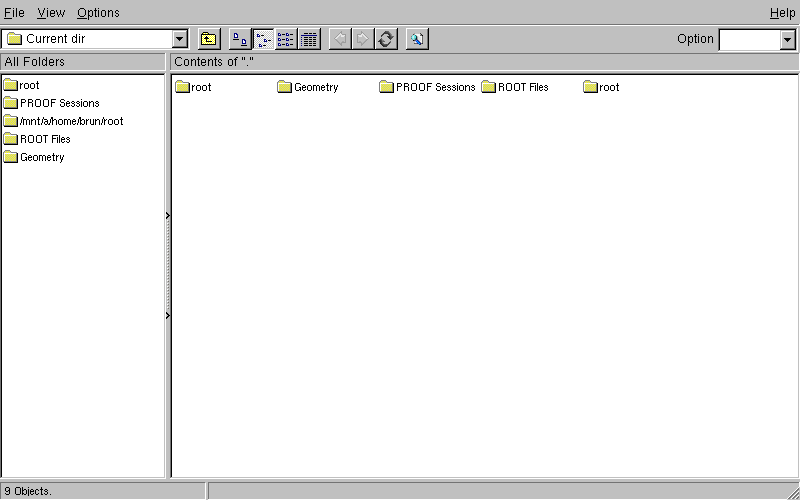The height and width of the screenshot is (500, 800).
Task: Switch to list view mode
Action: pos(286,39)
